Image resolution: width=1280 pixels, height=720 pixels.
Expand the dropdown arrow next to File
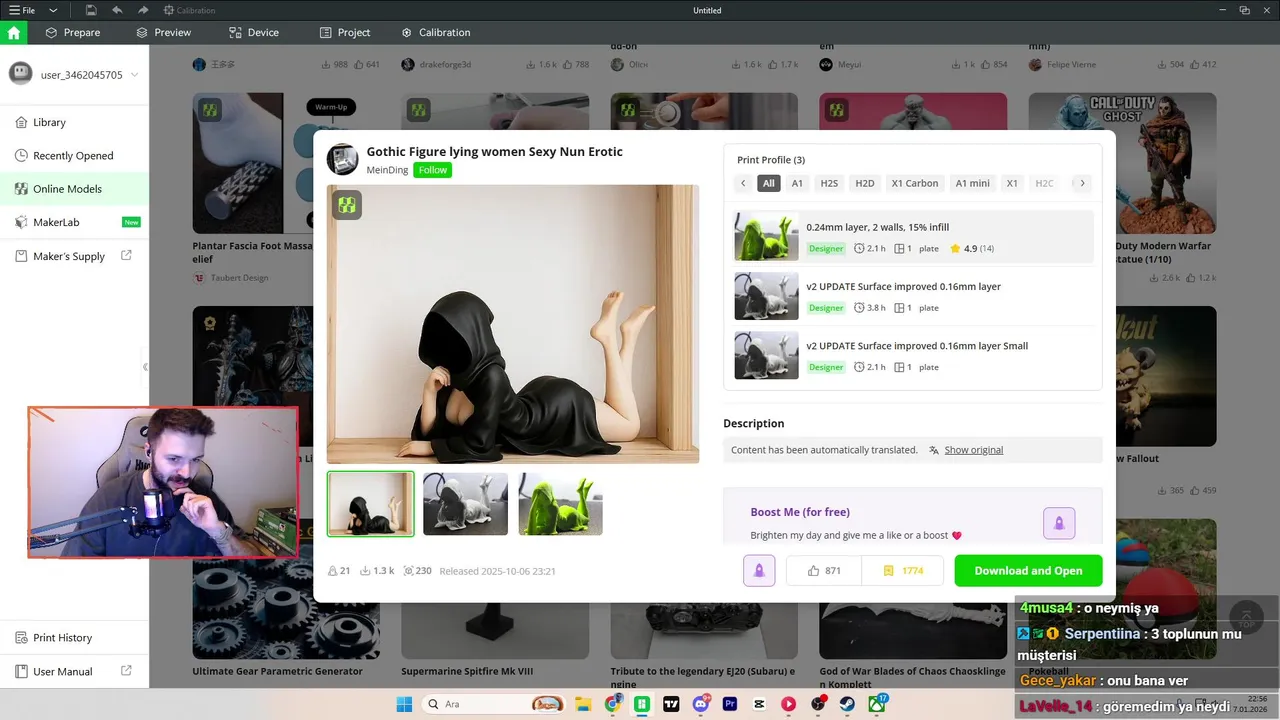[x=53, y=10]
